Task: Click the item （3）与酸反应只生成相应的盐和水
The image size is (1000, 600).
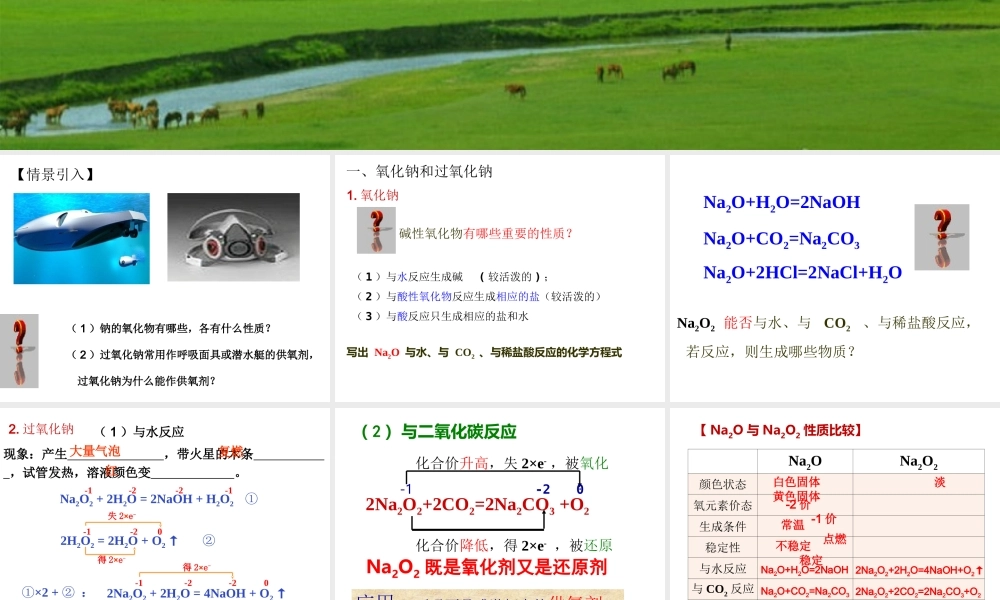Action: [441, 316]
